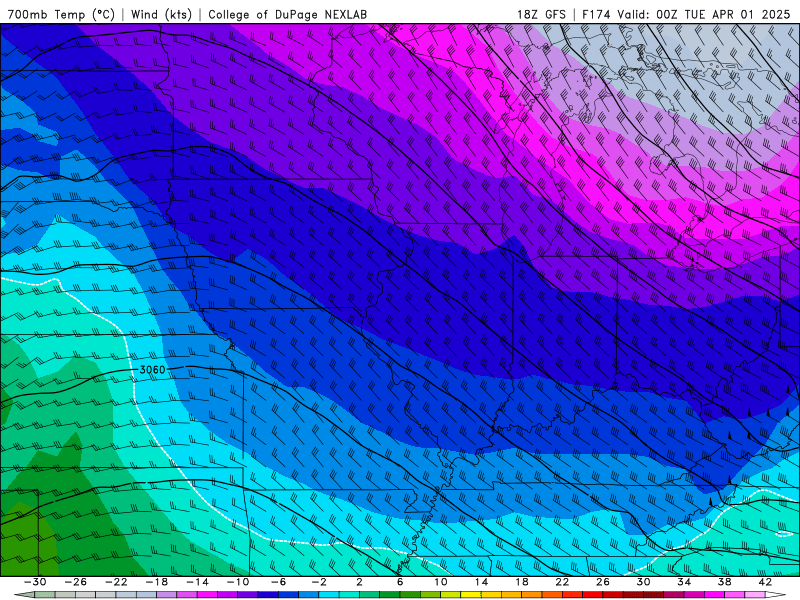
Task: Click the "700mb Temp (°C)" title text
Action: 61,14
